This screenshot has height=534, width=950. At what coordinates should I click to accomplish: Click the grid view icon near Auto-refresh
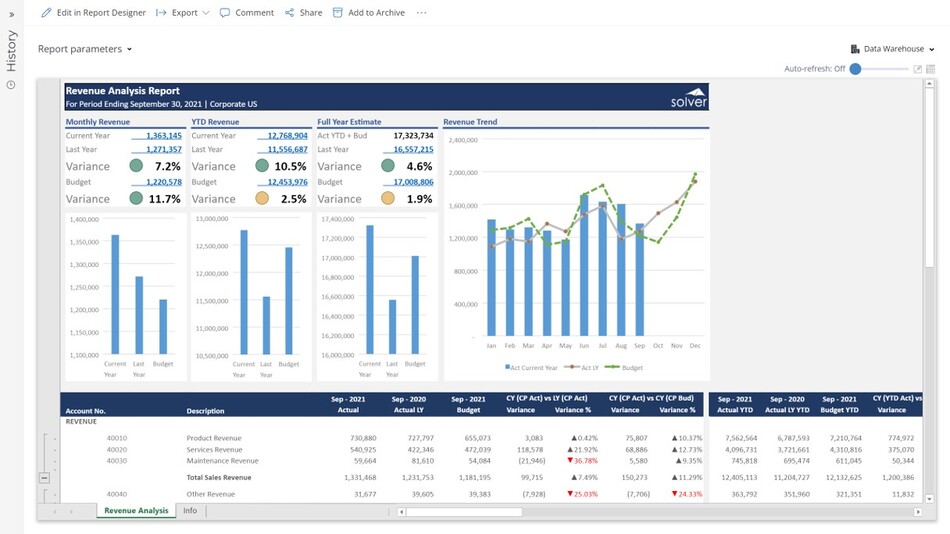(930, 69)
